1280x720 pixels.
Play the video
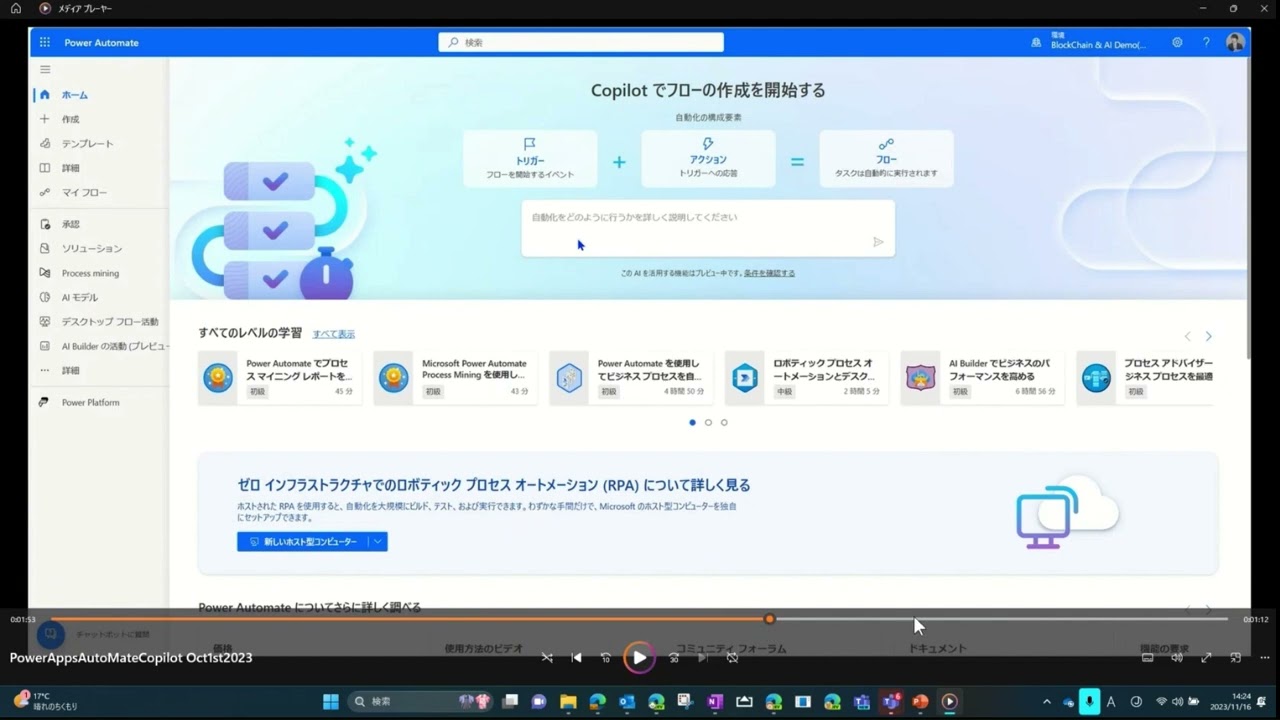tap(638, 657)
